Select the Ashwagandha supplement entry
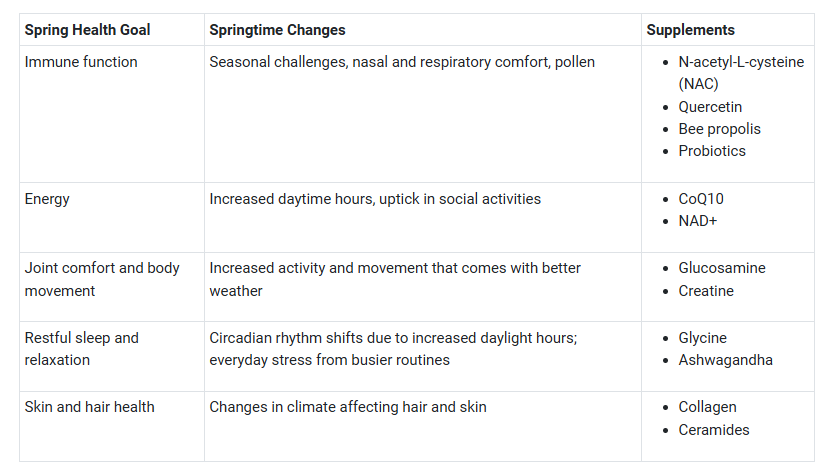 [x=725, y=360]
